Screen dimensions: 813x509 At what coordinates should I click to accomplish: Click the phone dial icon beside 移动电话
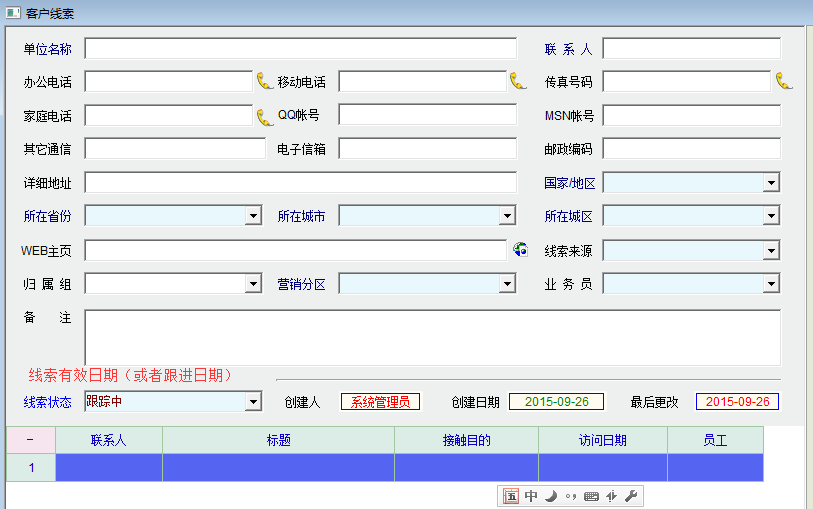pos(518,81)
